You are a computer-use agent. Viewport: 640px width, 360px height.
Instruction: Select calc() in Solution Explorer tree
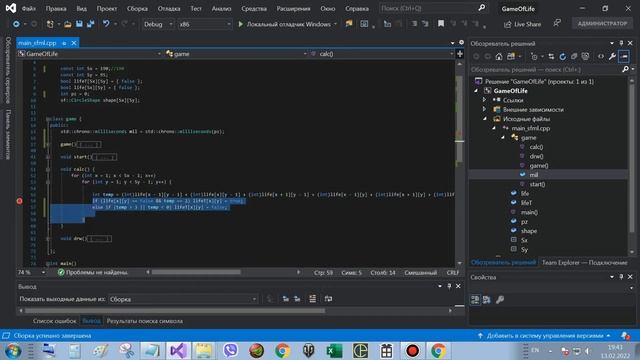click(536, 147)
